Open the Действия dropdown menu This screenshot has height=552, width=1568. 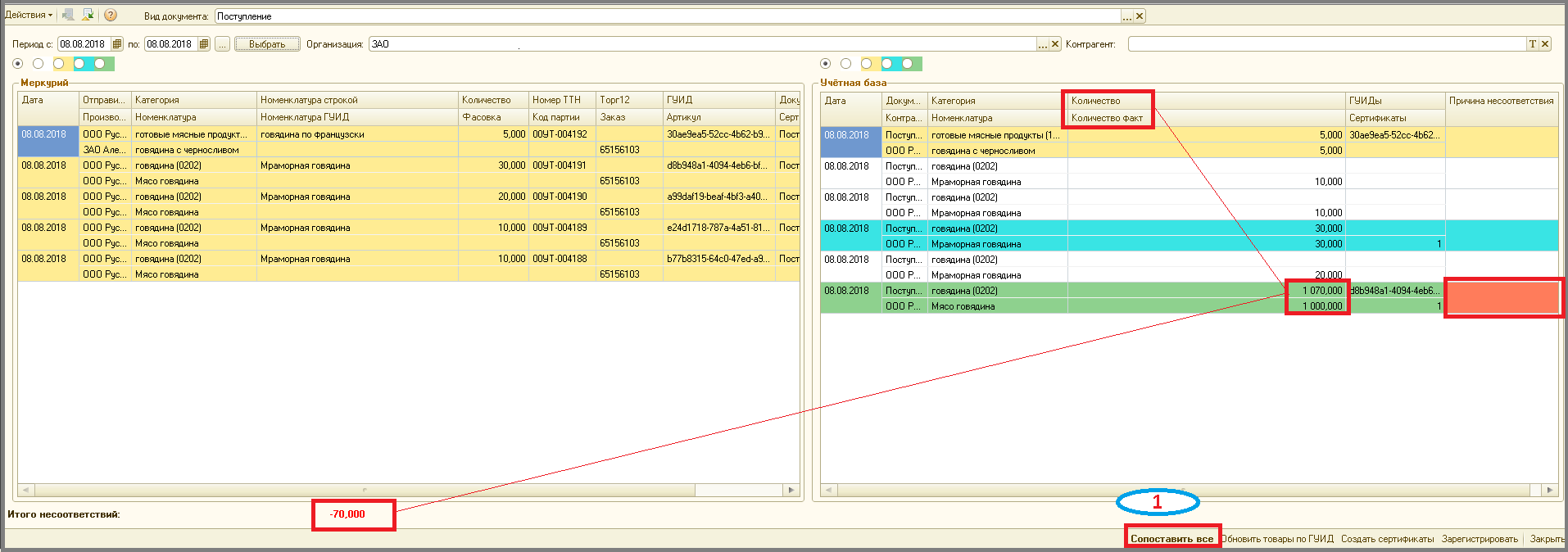point(29,15)
